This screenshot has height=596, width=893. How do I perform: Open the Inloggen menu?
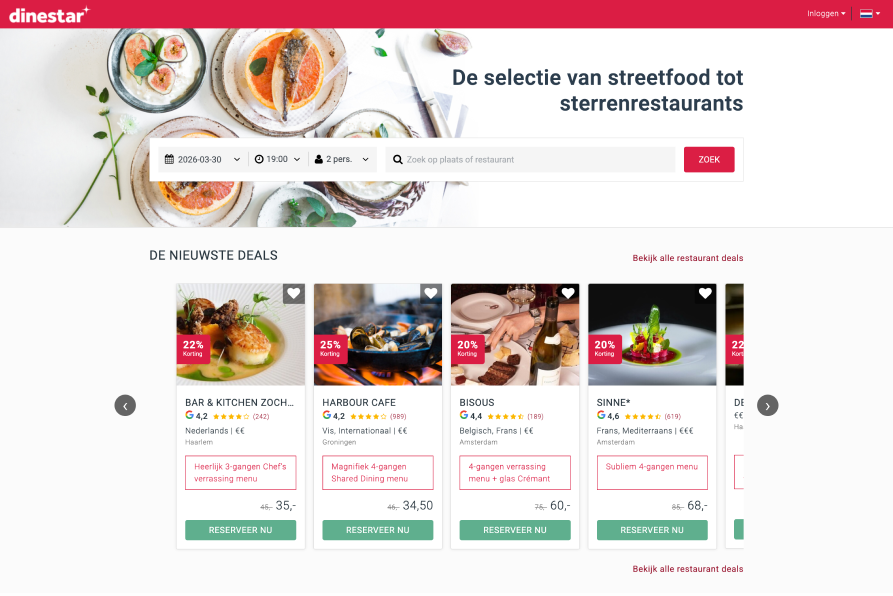[x=826, y=14]
